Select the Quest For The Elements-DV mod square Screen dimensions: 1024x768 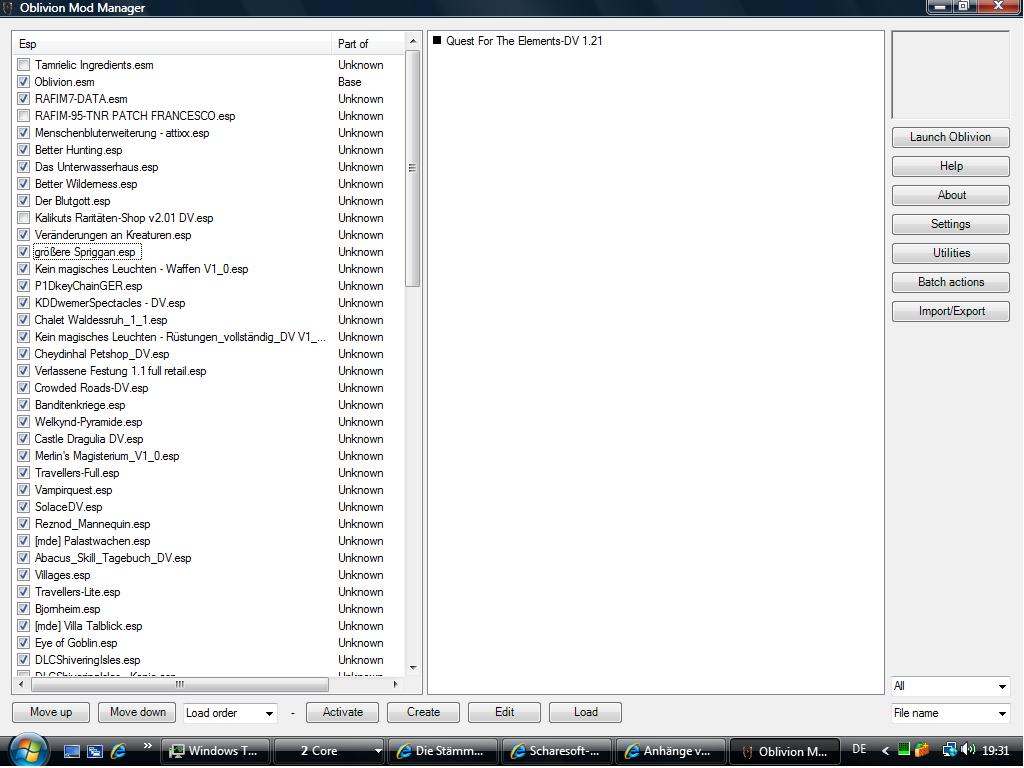click(437, 41)
